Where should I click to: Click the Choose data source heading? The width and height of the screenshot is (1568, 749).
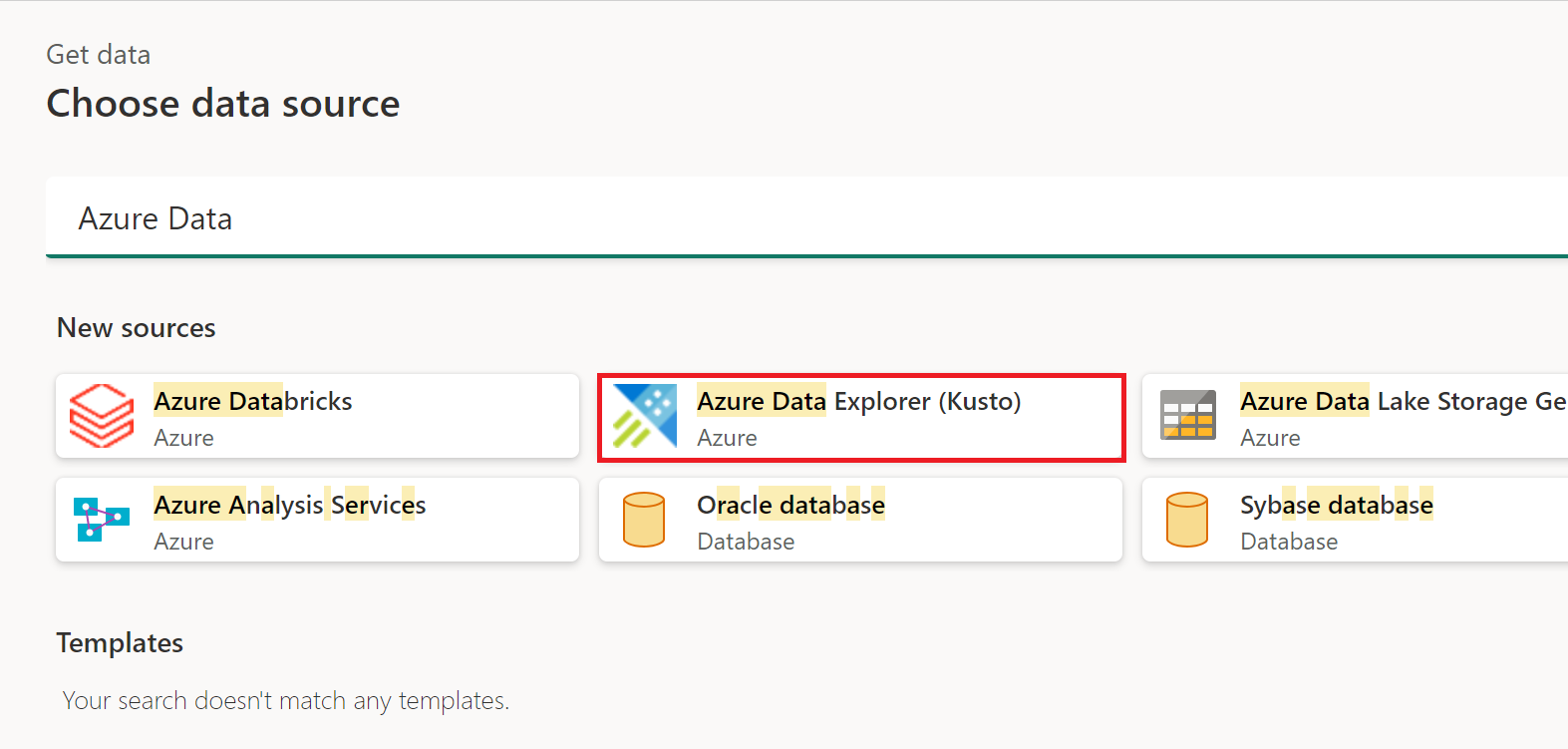click(x=222, y=103)
